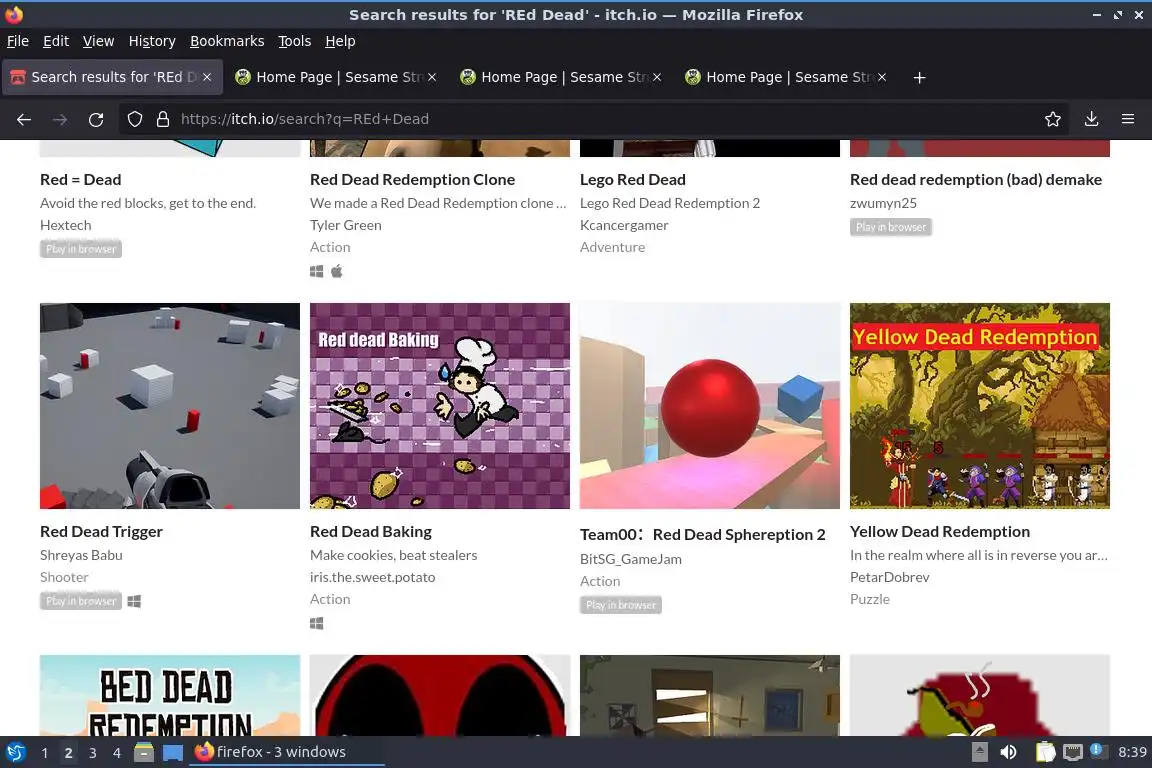Bookmark this page with the star icon
The image size is (1152, 768).
point(1053,119)
